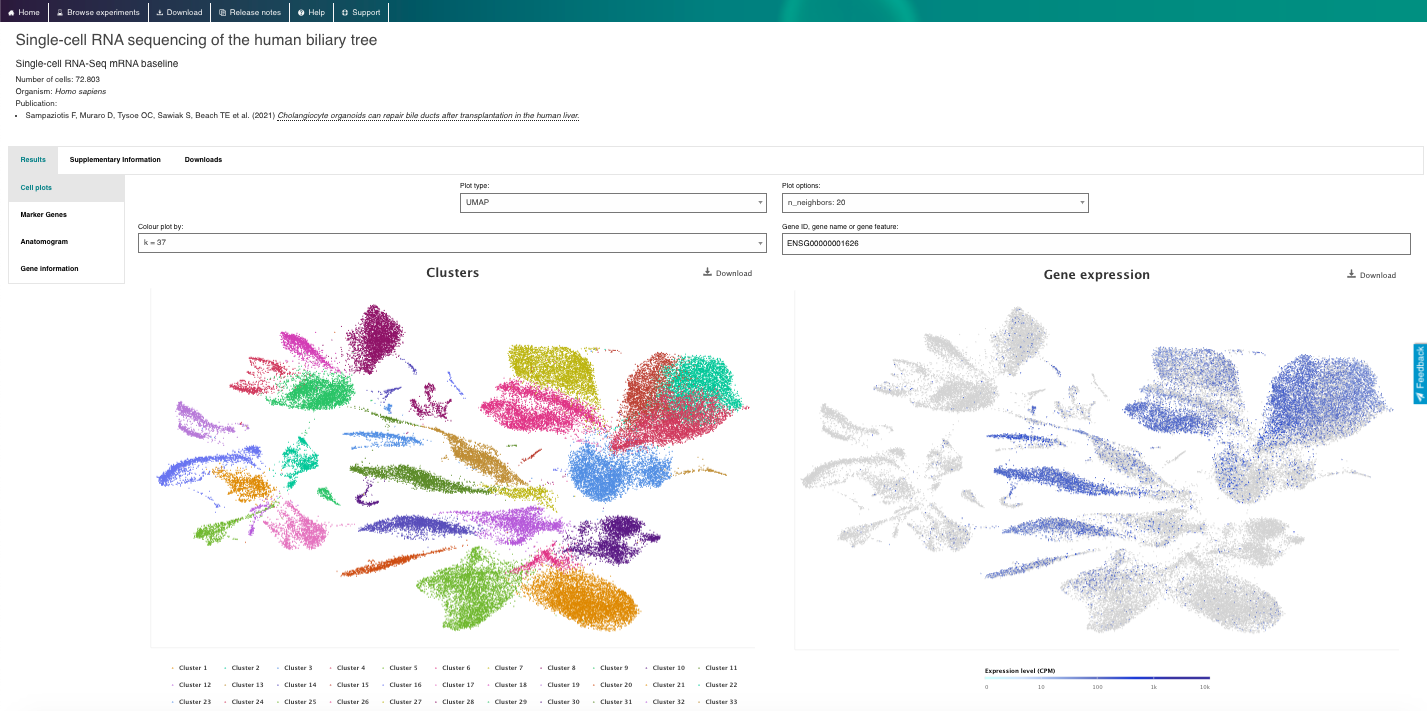Click the expression level colour scale bar
Image resolution: width=1427 pixels, height=711 pixels.
pos(1097,678)
